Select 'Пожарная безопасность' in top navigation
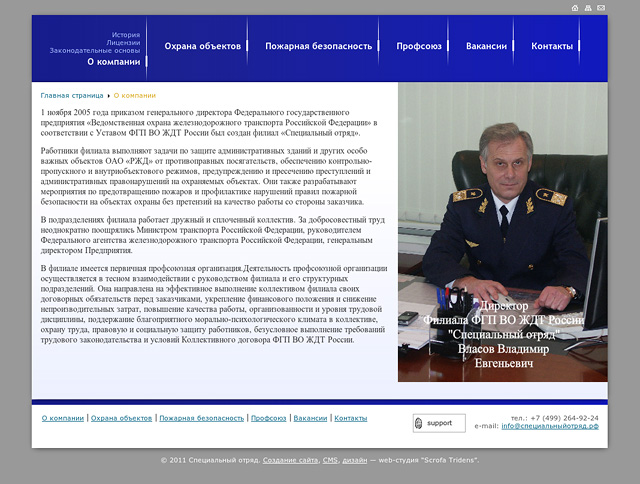Image resolution: width=640 pixels, height=484 pixels. click(x=318, y=47)
